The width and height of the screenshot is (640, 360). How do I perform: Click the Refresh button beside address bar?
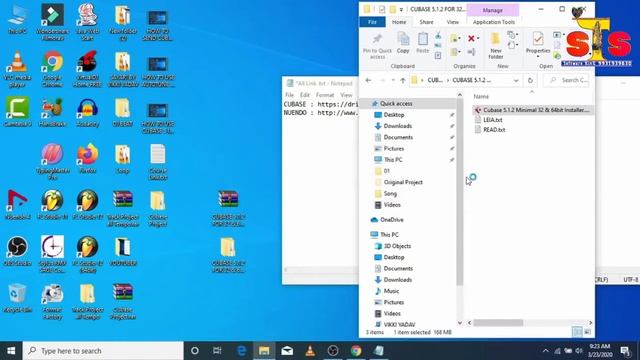[530, 80]
